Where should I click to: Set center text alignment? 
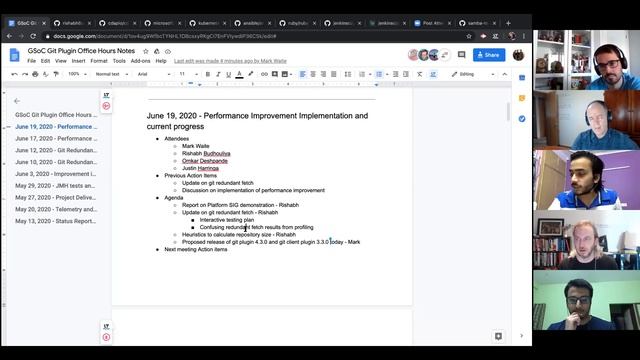(313, 74)
